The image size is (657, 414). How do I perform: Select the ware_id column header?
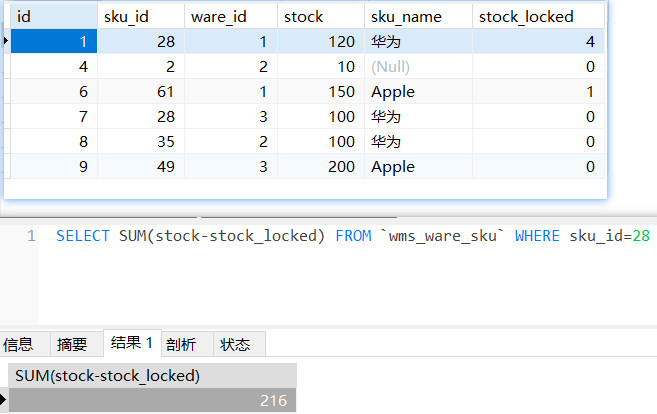pyautogui.click(x=230, y=16)
